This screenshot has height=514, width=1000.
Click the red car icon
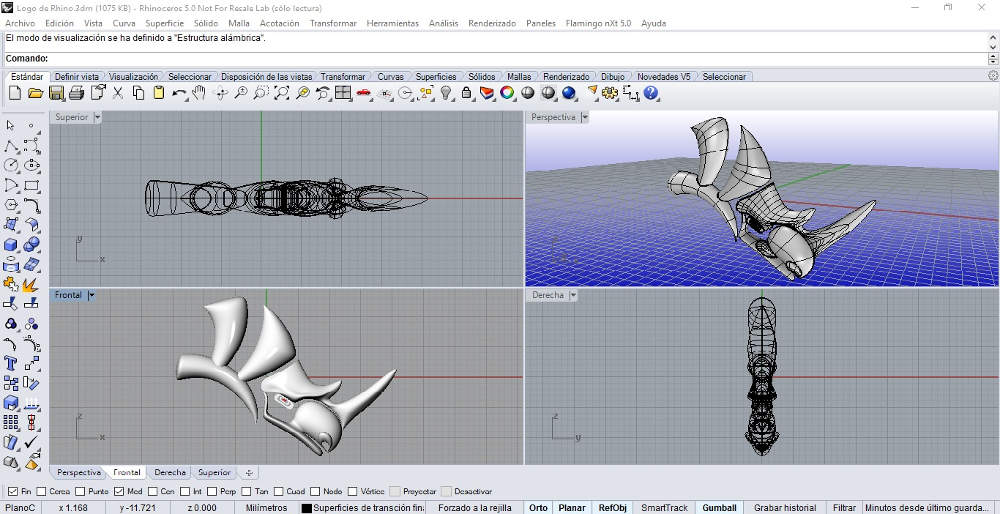(364, 93)
